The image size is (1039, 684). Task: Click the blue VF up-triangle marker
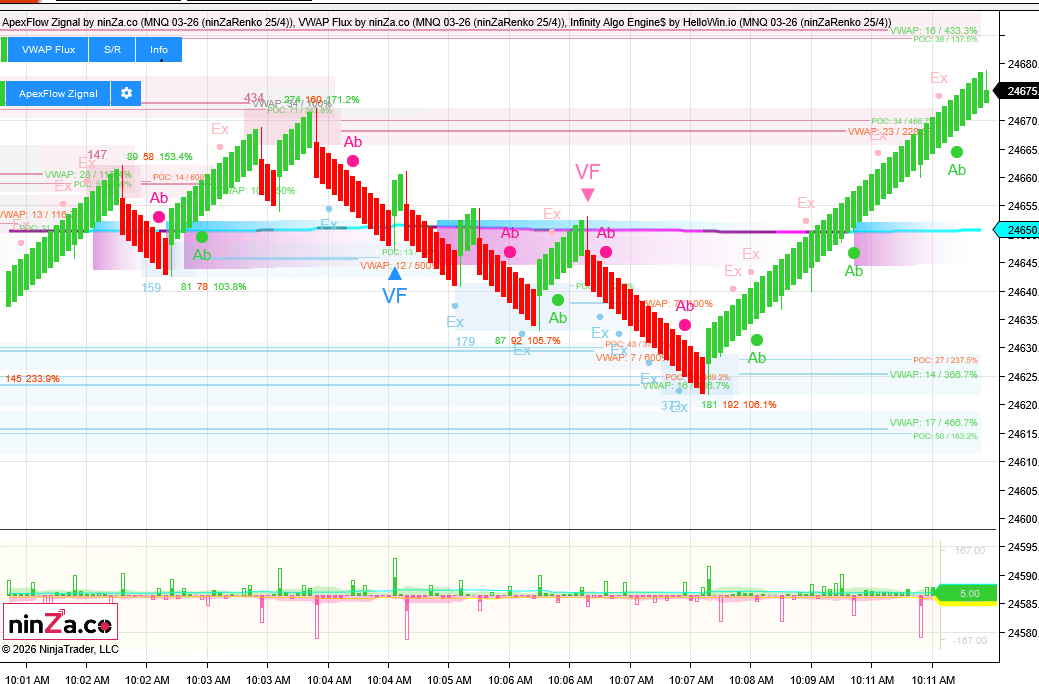point(395,273)
